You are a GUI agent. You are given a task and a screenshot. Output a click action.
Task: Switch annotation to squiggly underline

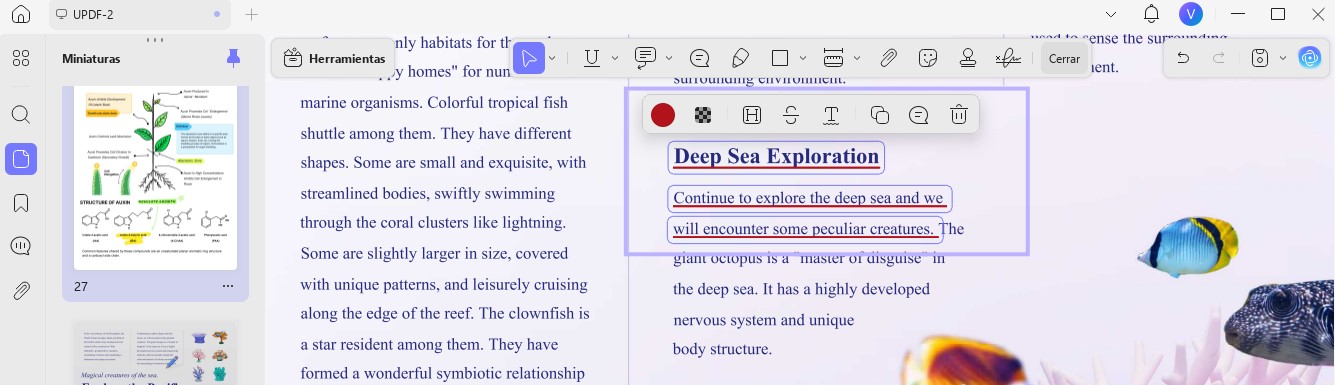click(831, 115)
